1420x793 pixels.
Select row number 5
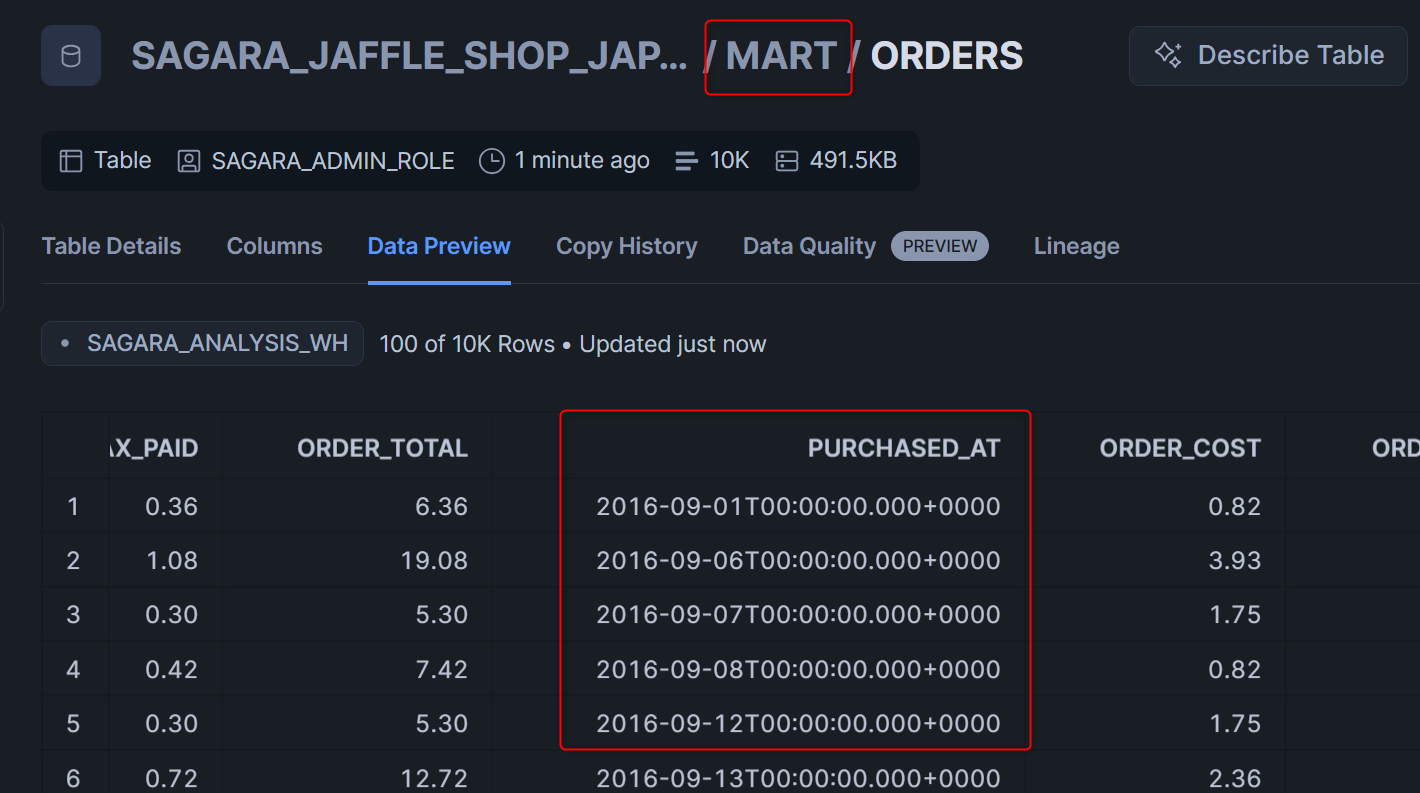point(73,723)
